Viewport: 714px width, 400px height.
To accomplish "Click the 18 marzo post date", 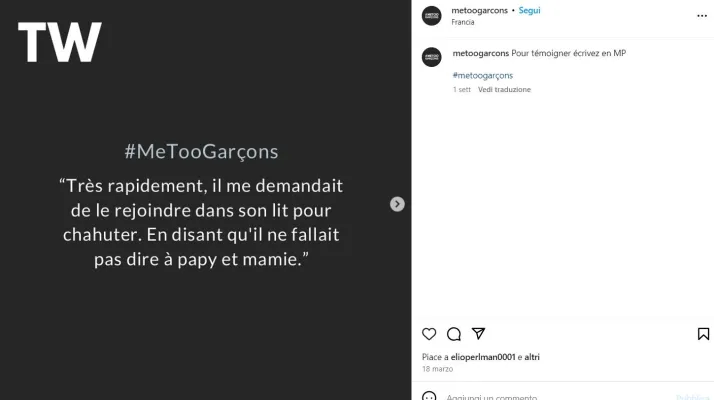I will click(437, 369).
